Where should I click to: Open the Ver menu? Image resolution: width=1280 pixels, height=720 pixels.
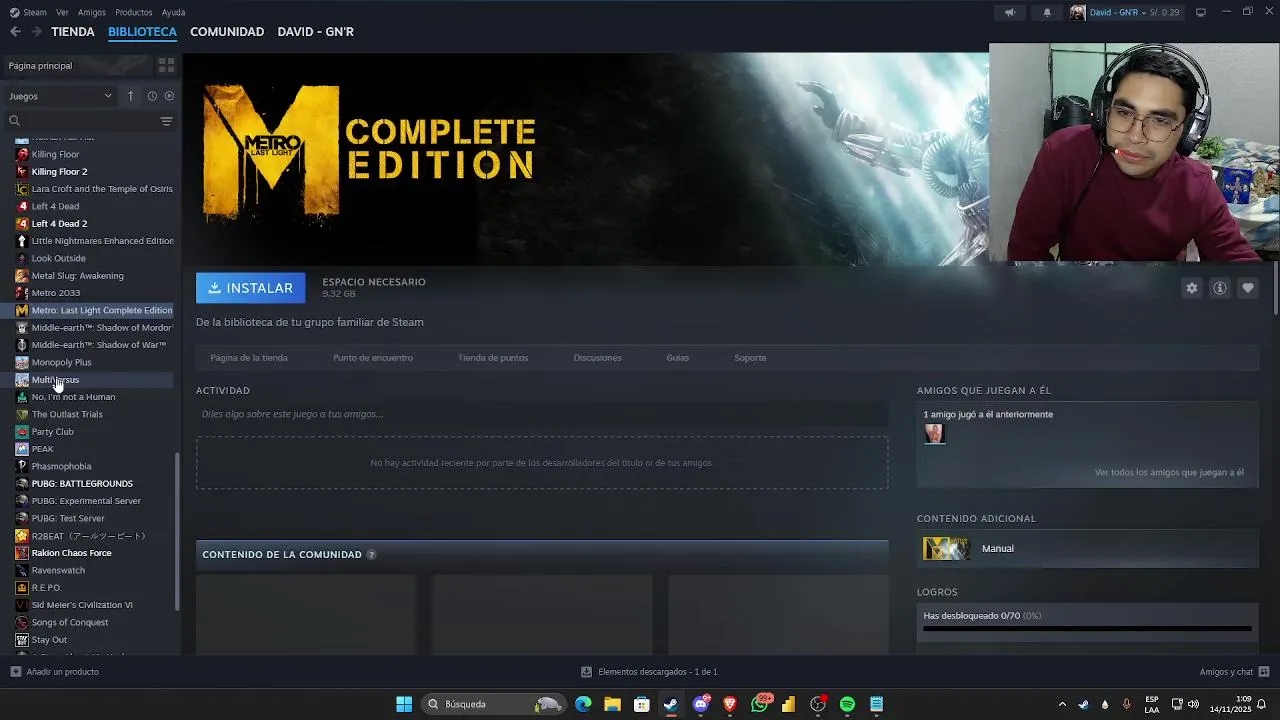coord(63,12)
